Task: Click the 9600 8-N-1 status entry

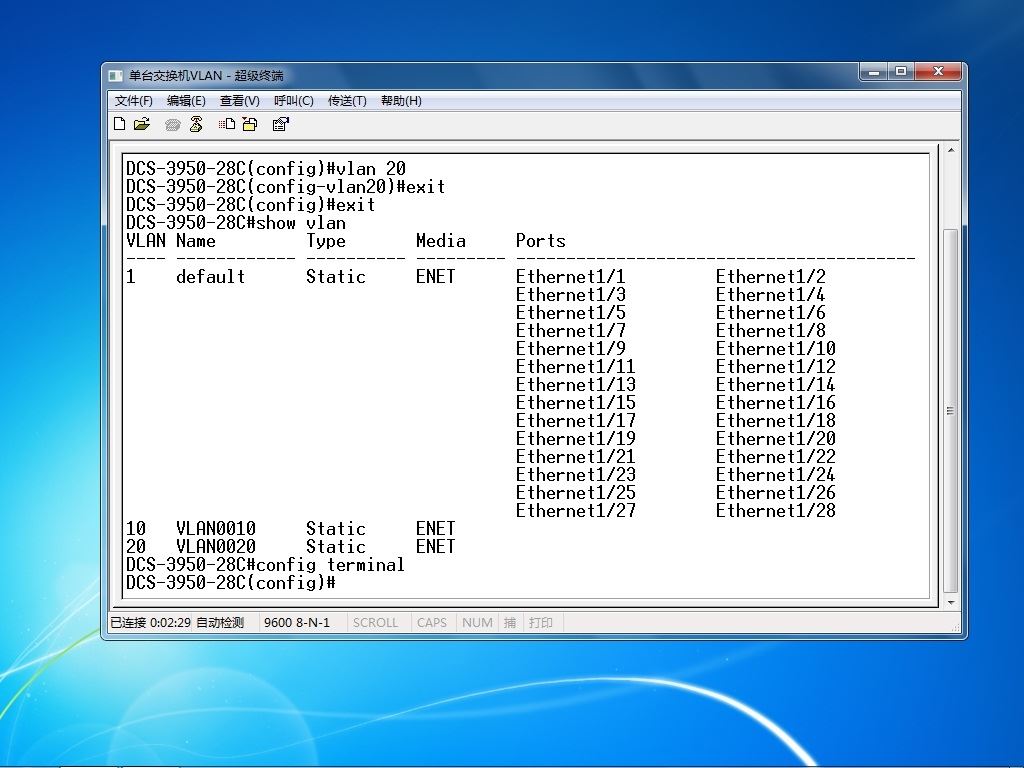Action: (297, 623)
